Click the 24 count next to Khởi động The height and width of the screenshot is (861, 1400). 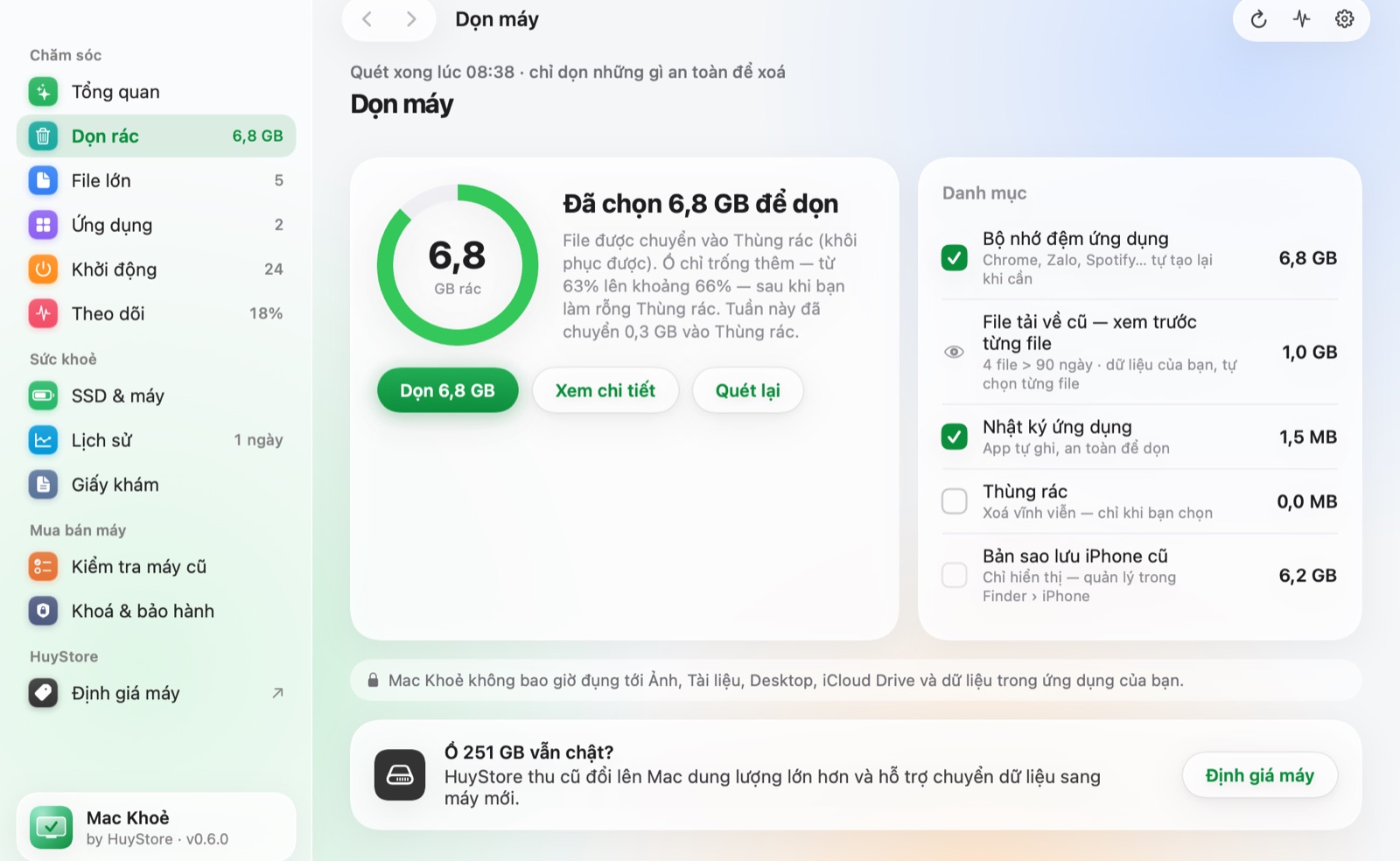(x=274, y=269)
